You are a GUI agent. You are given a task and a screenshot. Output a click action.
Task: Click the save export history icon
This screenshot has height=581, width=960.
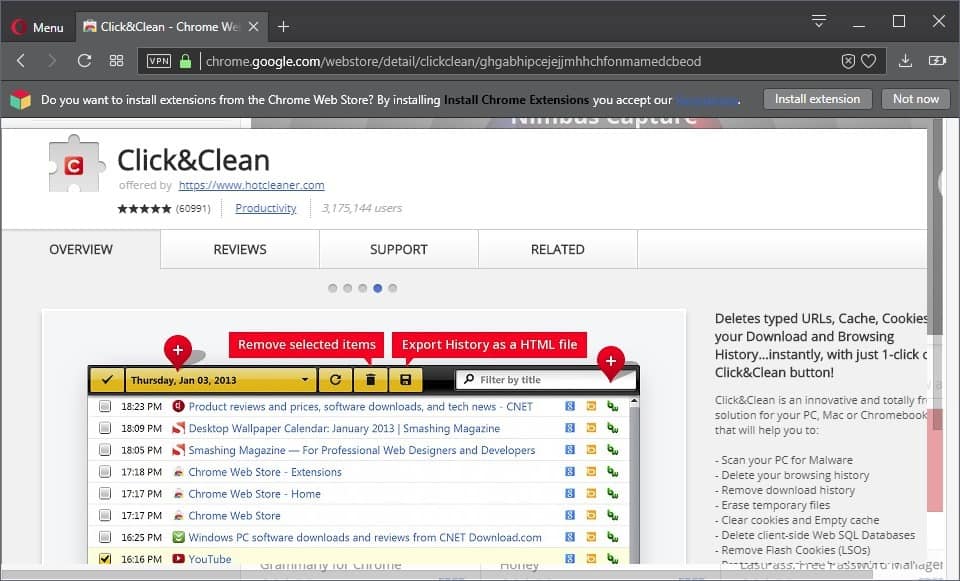point(405,380)
